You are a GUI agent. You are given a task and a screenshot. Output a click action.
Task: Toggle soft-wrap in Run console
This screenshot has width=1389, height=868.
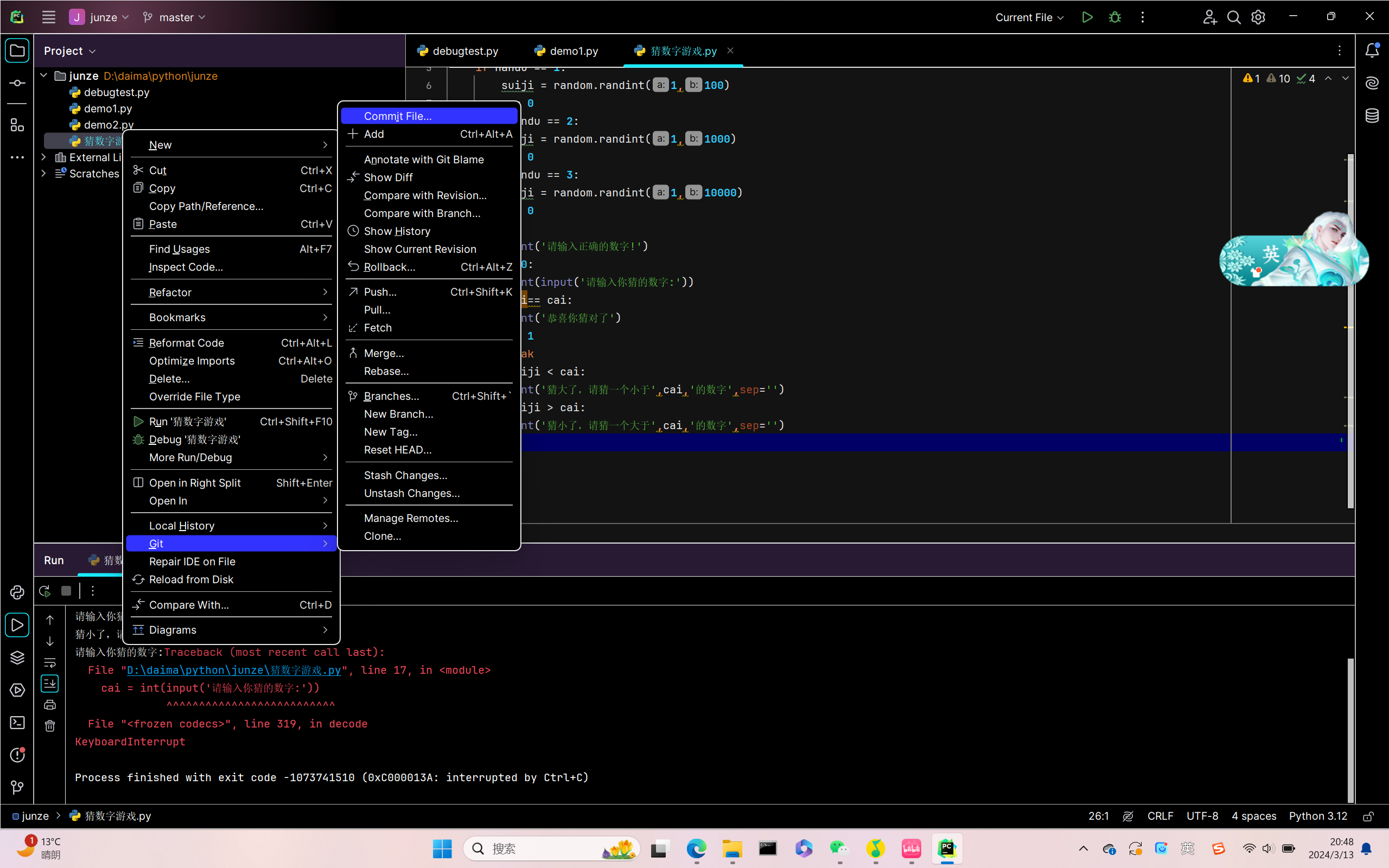pyautogui.click(x=50, y=662)
